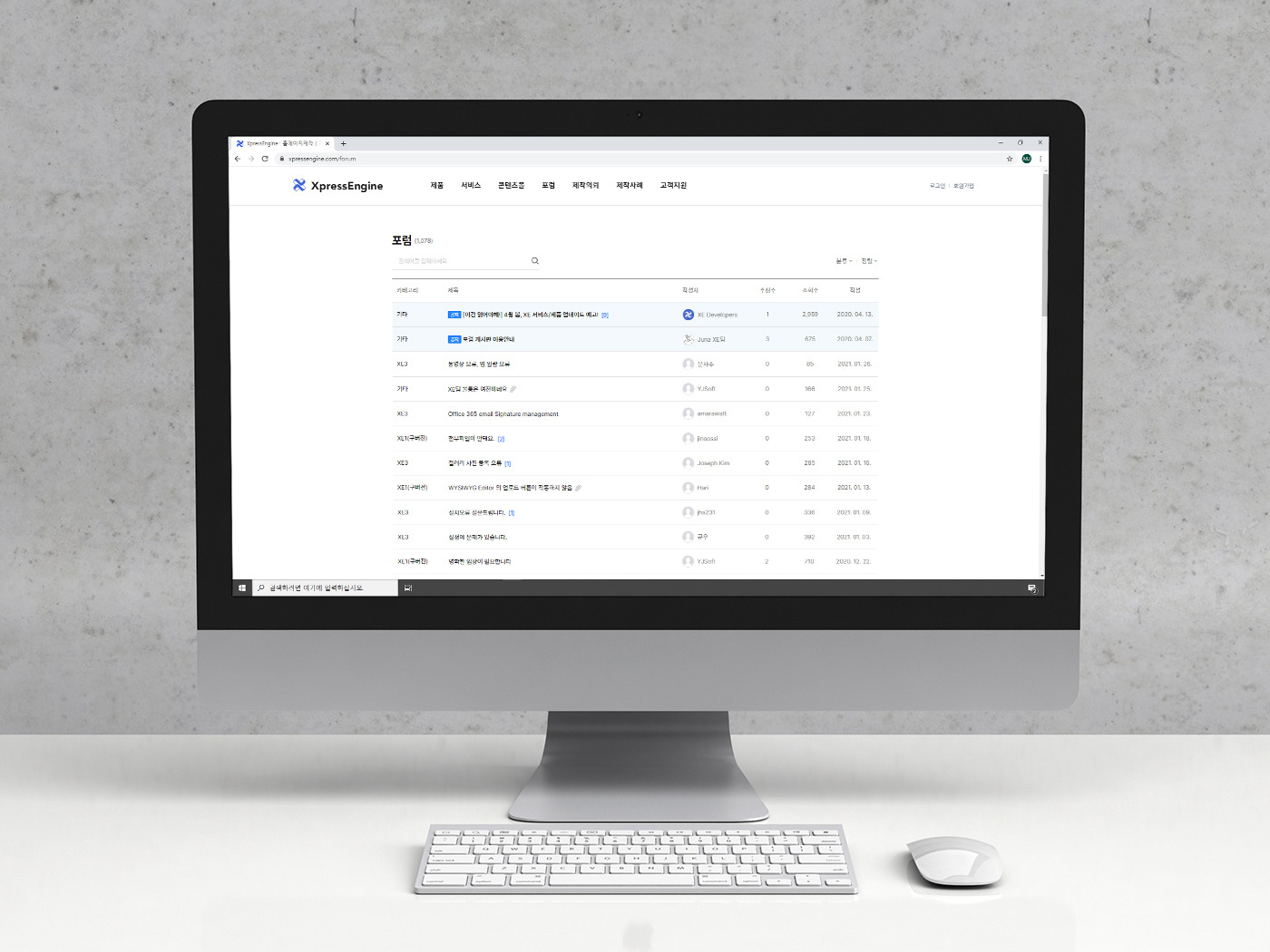Click the forum search magnifier icon

[535, 261]
